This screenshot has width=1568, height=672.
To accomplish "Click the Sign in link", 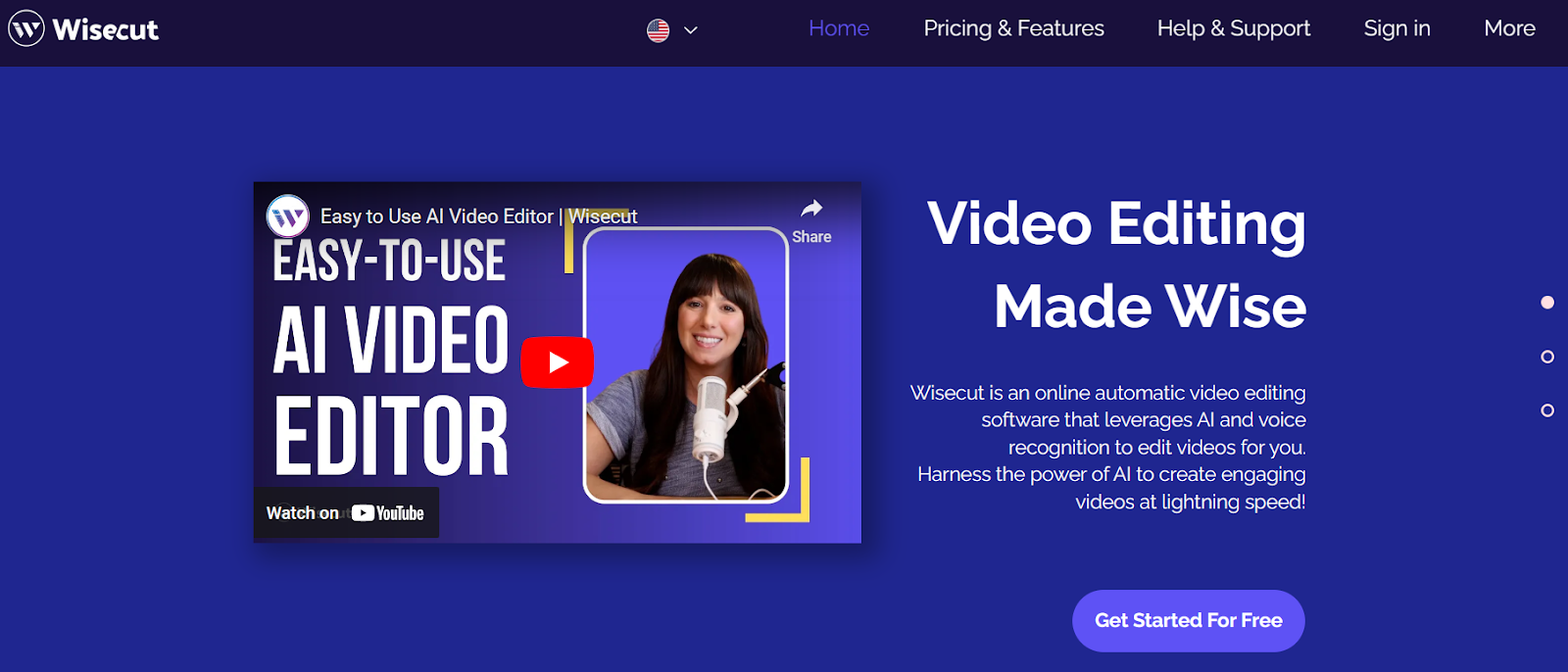I will (1396, 28).
